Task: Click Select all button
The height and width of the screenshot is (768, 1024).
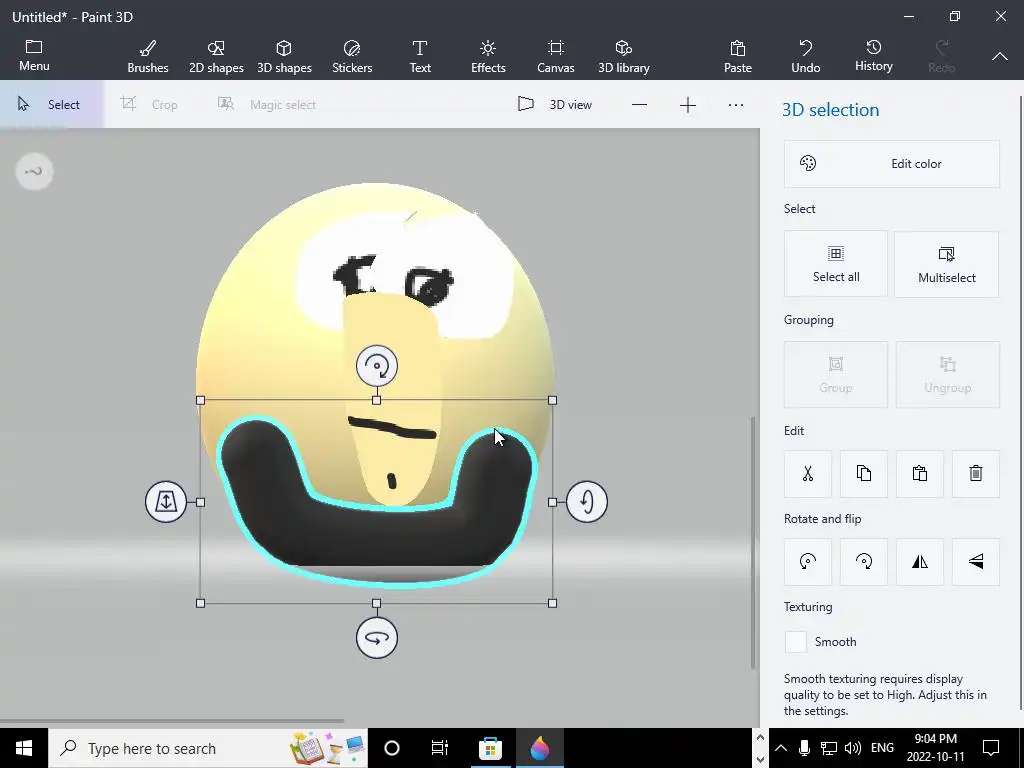Action: [836, 264]
